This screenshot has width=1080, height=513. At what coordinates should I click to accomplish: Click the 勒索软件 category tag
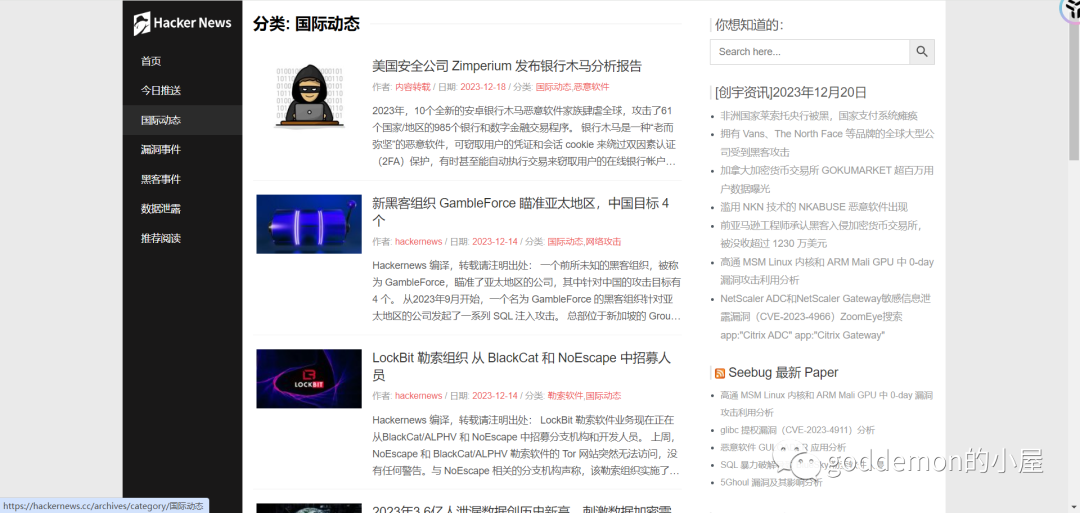565,396
